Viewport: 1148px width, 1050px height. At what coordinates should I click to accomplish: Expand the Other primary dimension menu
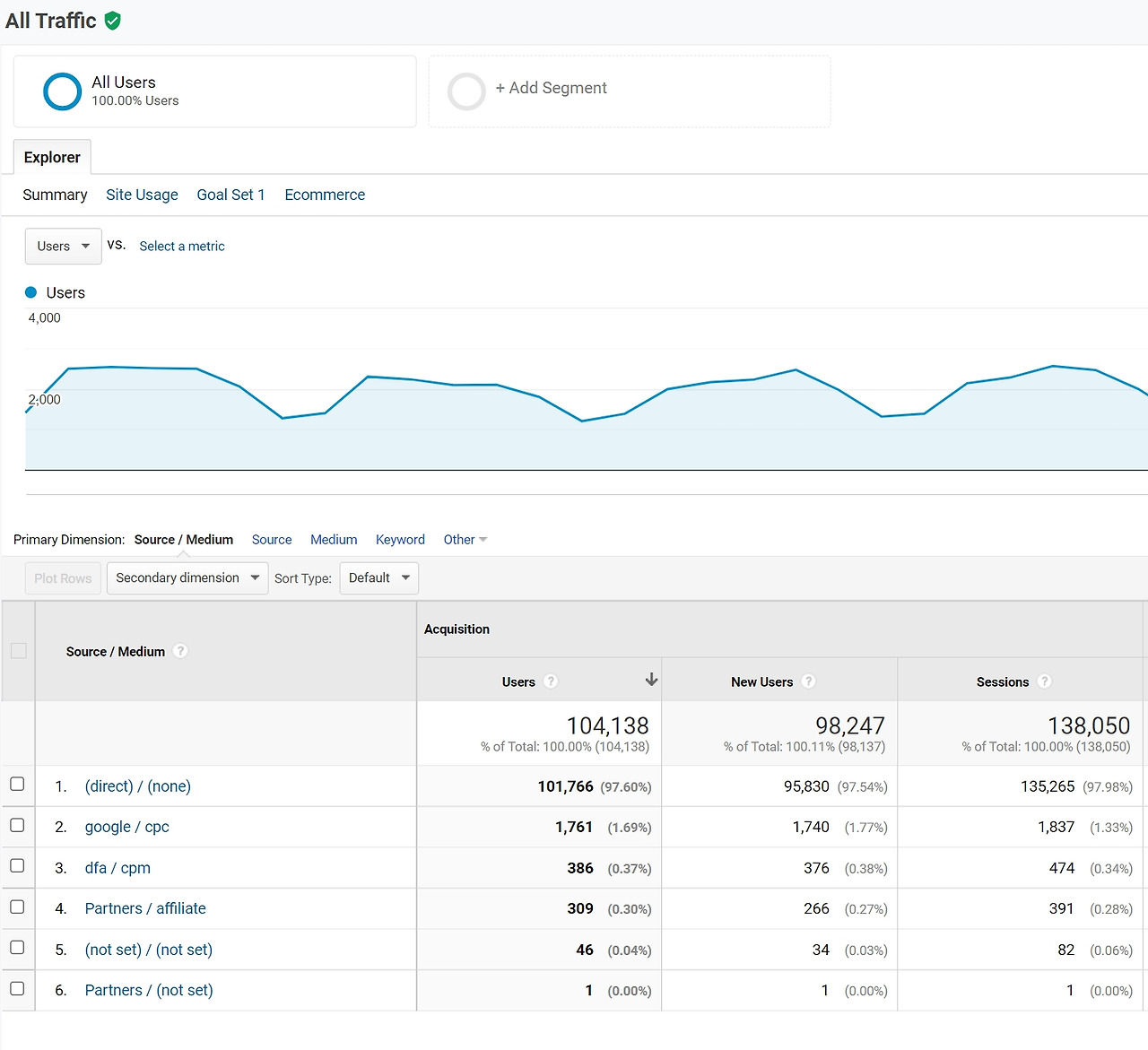465,539
